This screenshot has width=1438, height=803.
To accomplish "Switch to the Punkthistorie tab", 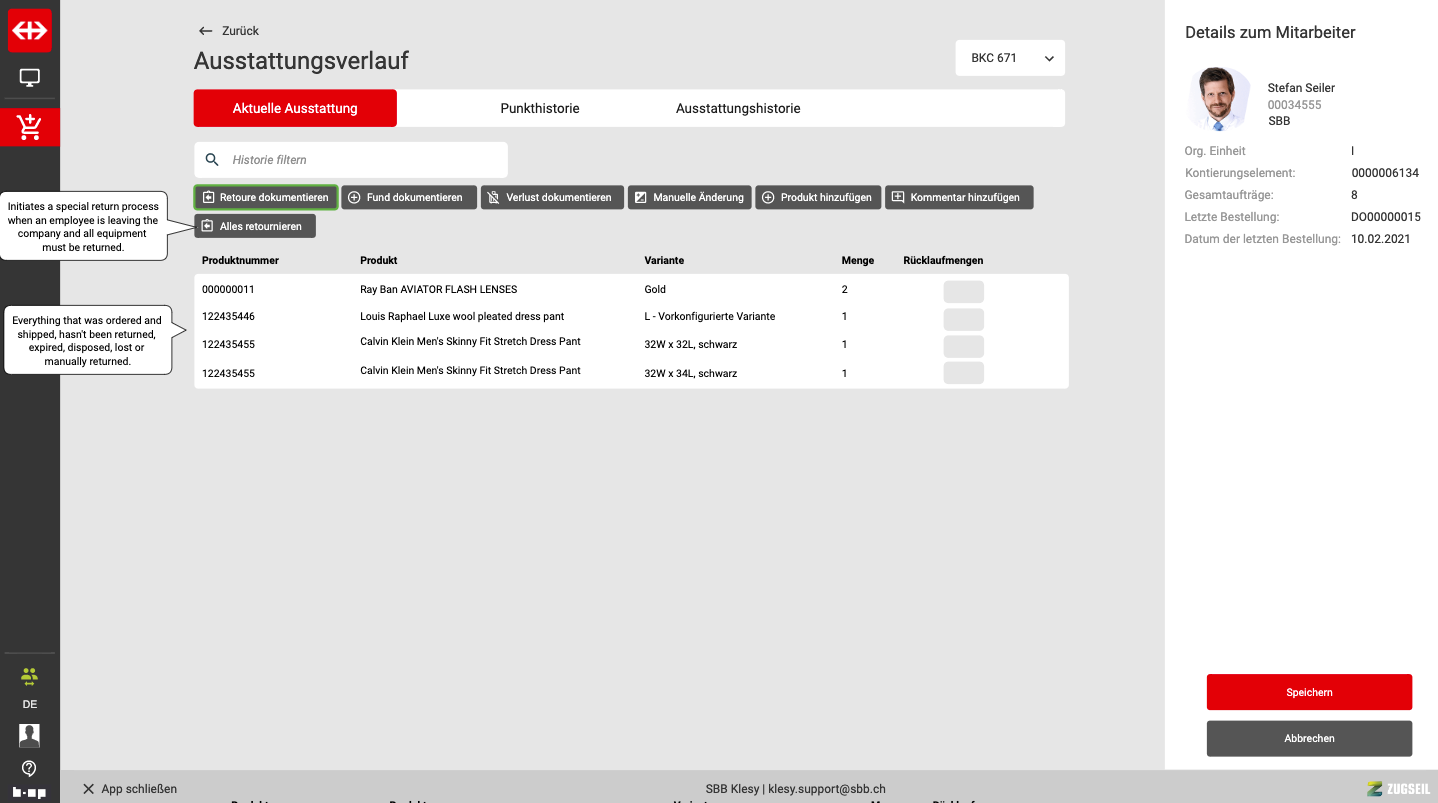I will 540,108.
